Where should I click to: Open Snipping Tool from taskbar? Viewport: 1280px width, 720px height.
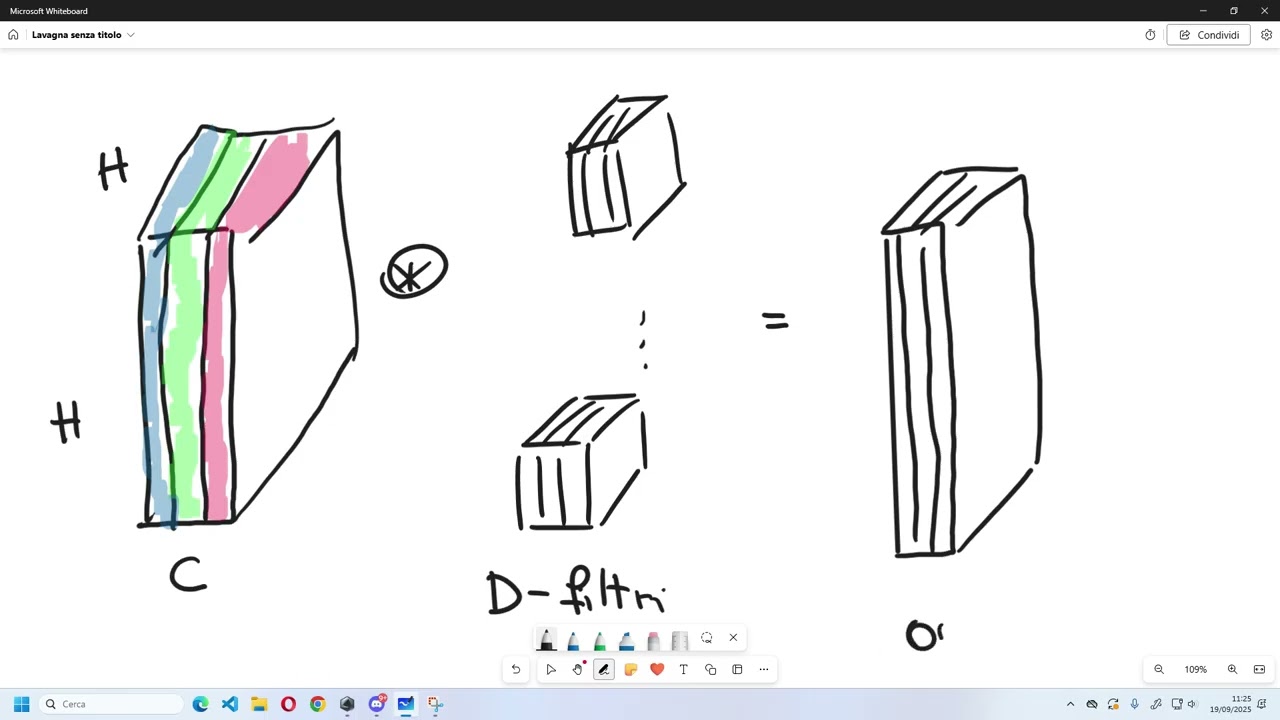click(435, 704)
